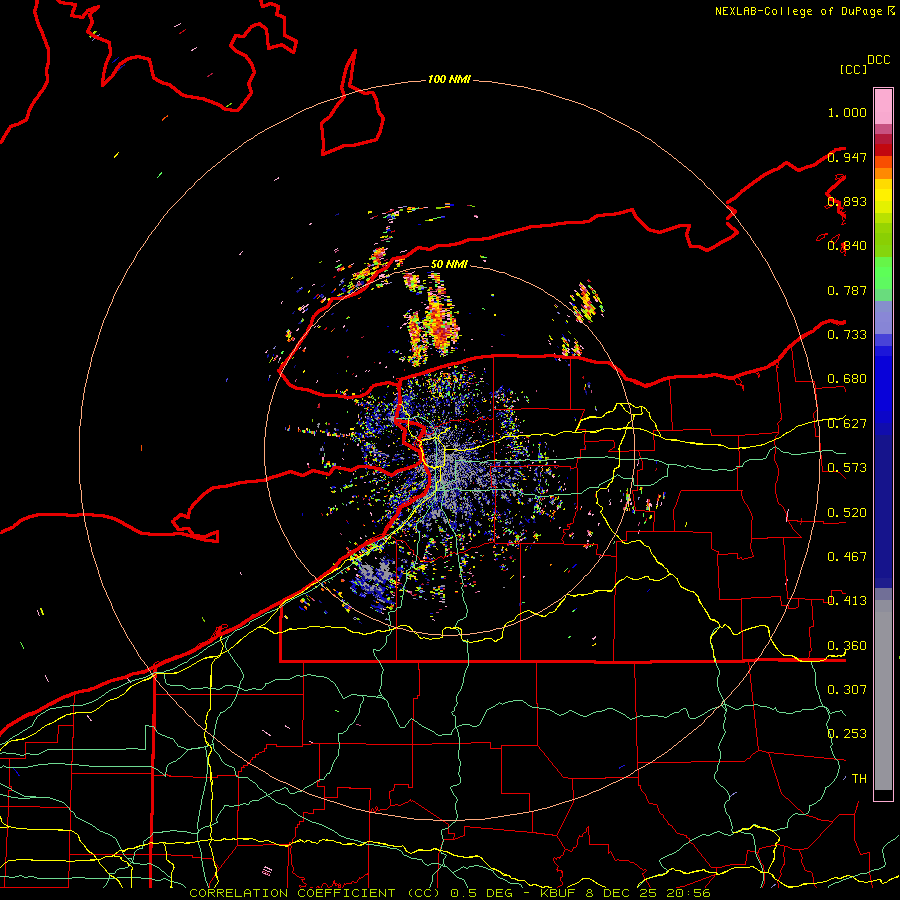
Task: Click the 0.307 legend value
Action: click(x=847, y=689)
